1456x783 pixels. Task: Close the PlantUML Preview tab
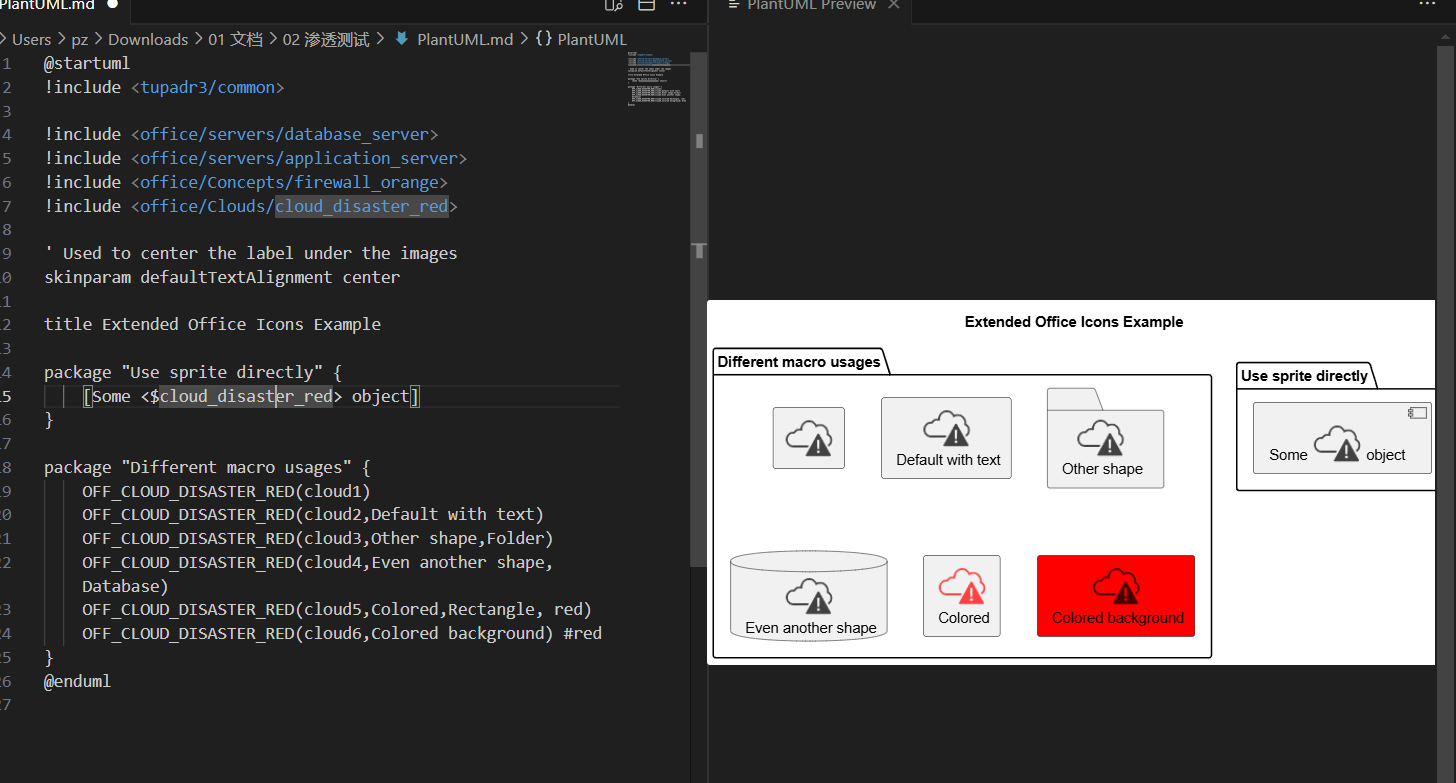(893, 5)
